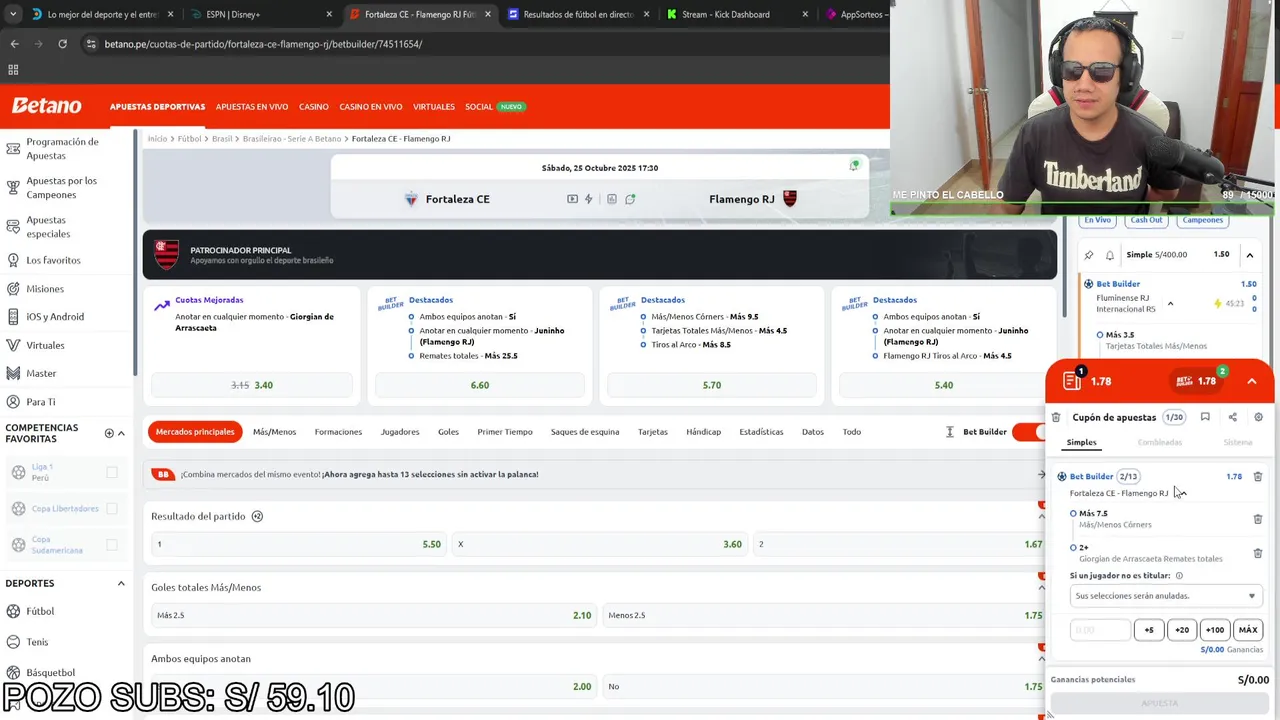Collapse Fluminense RJ - Internacional RS details

point(1170,304)
